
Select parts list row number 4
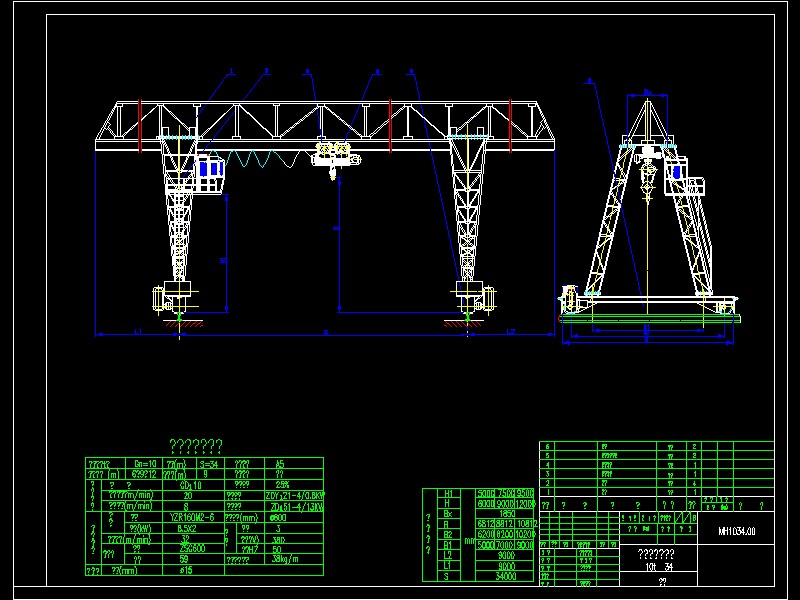click(x=547, y=465)
